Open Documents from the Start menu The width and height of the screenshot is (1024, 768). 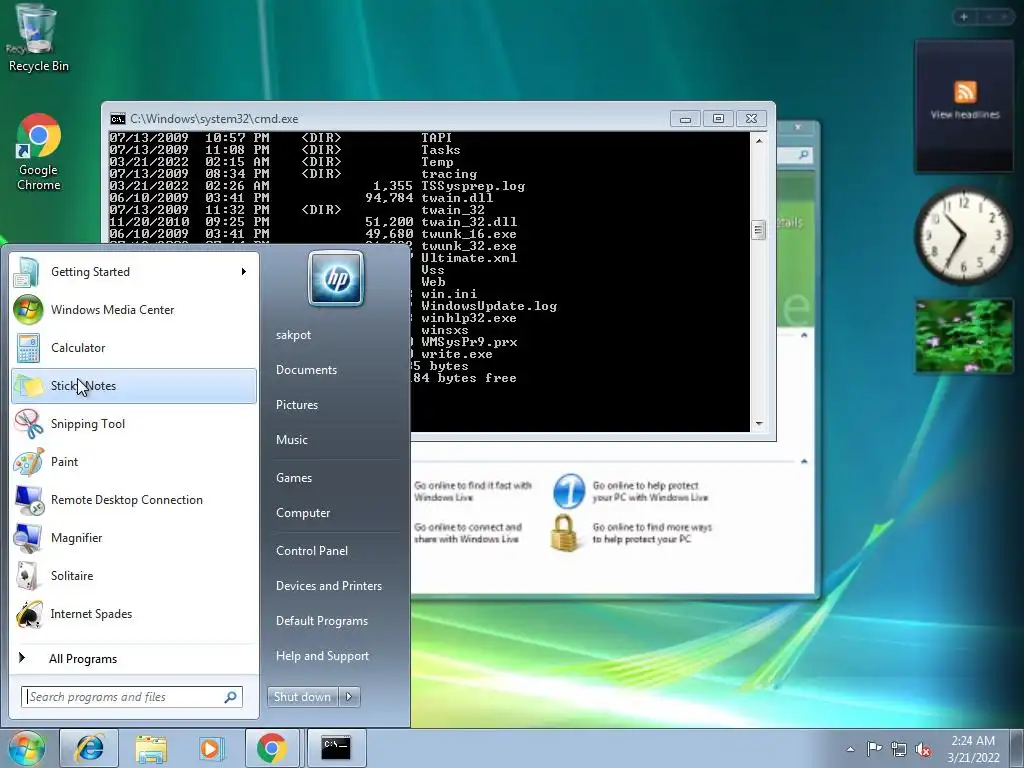tap(306, 370)
